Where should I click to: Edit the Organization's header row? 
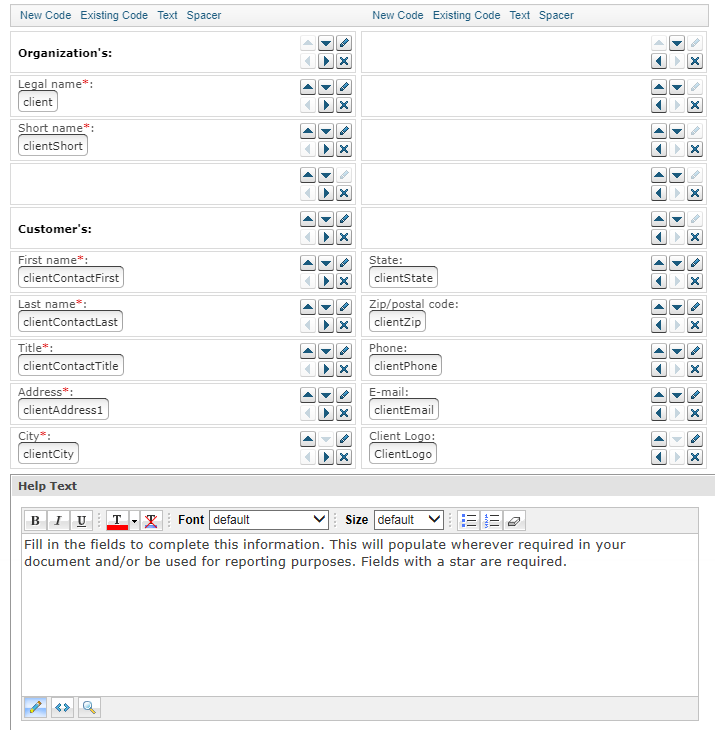coord(344,43)
